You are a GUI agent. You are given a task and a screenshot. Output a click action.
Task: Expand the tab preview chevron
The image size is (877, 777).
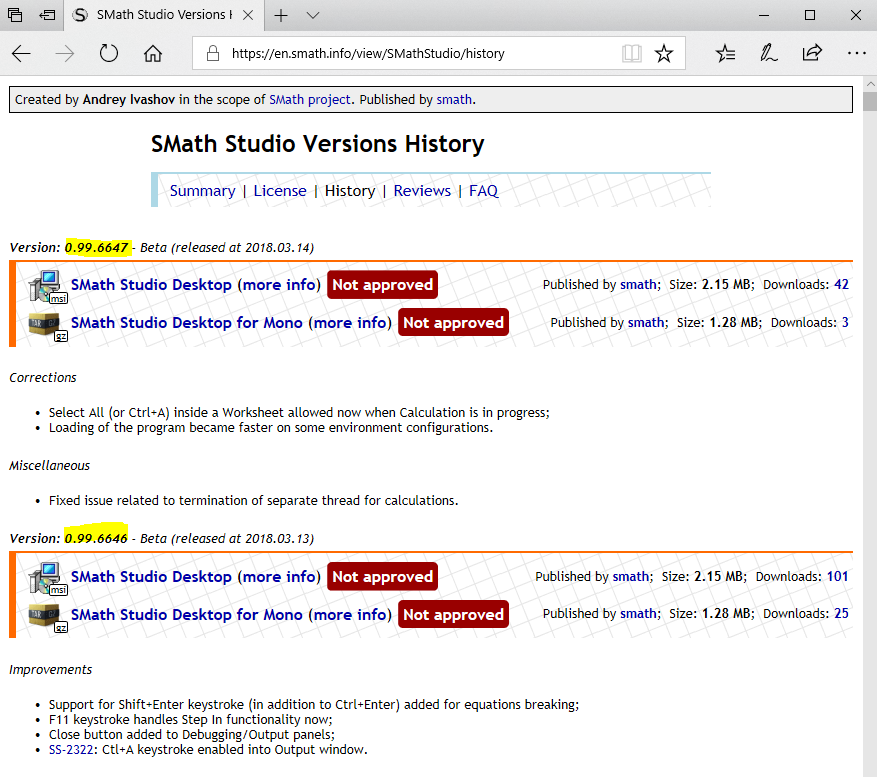[313, 15]
